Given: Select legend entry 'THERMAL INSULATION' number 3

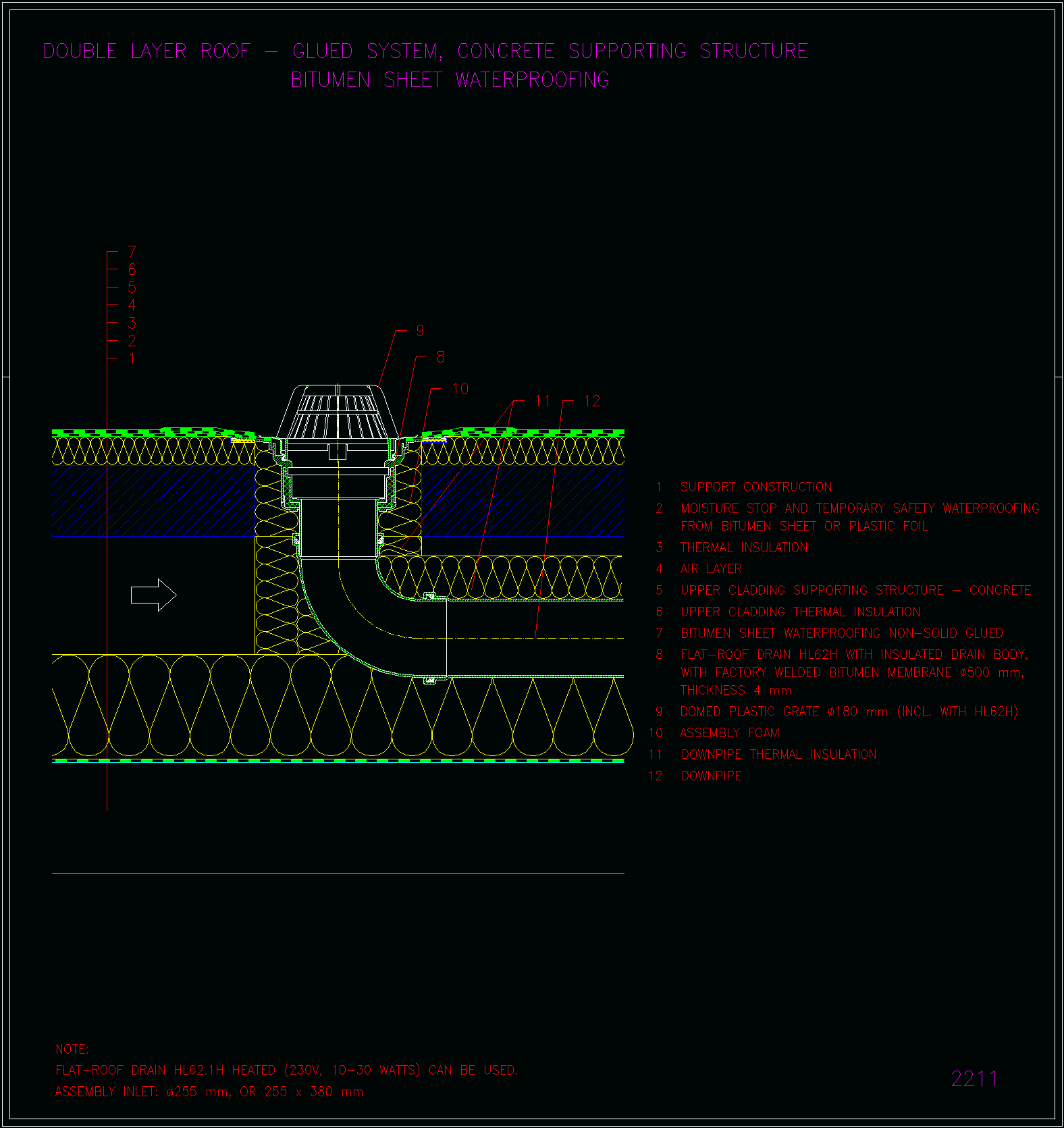Looking at the screenshot, I should point(731,547).
